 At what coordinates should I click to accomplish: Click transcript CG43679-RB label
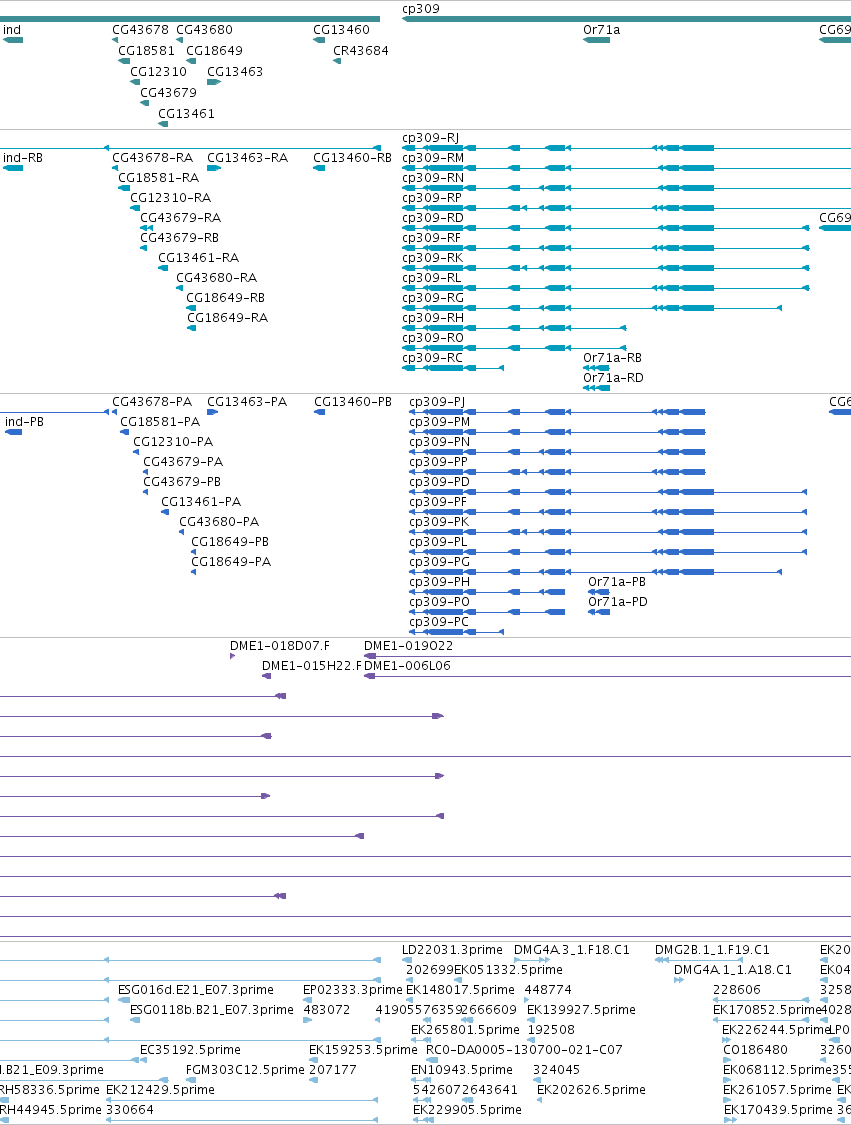tap(179, 237)
